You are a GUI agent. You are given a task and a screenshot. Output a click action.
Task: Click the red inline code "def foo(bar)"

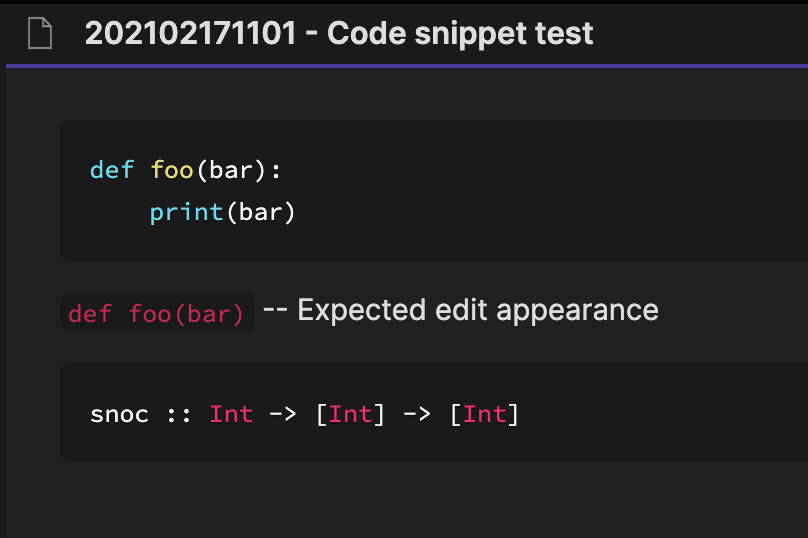click(156, 312)
